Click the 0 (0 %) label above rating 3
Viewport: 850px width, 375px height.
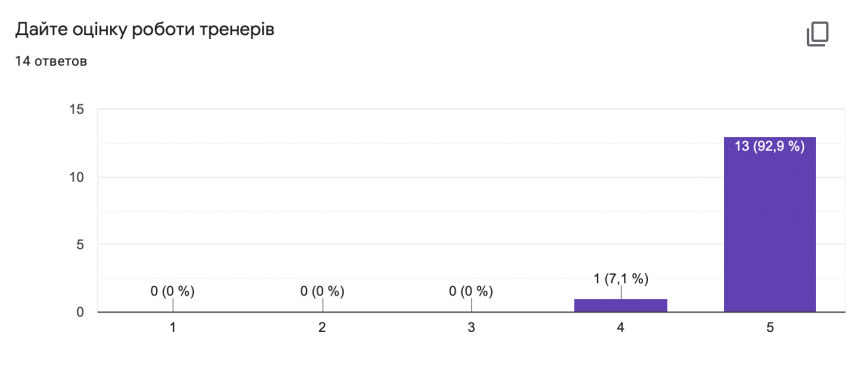coord(471,292)
